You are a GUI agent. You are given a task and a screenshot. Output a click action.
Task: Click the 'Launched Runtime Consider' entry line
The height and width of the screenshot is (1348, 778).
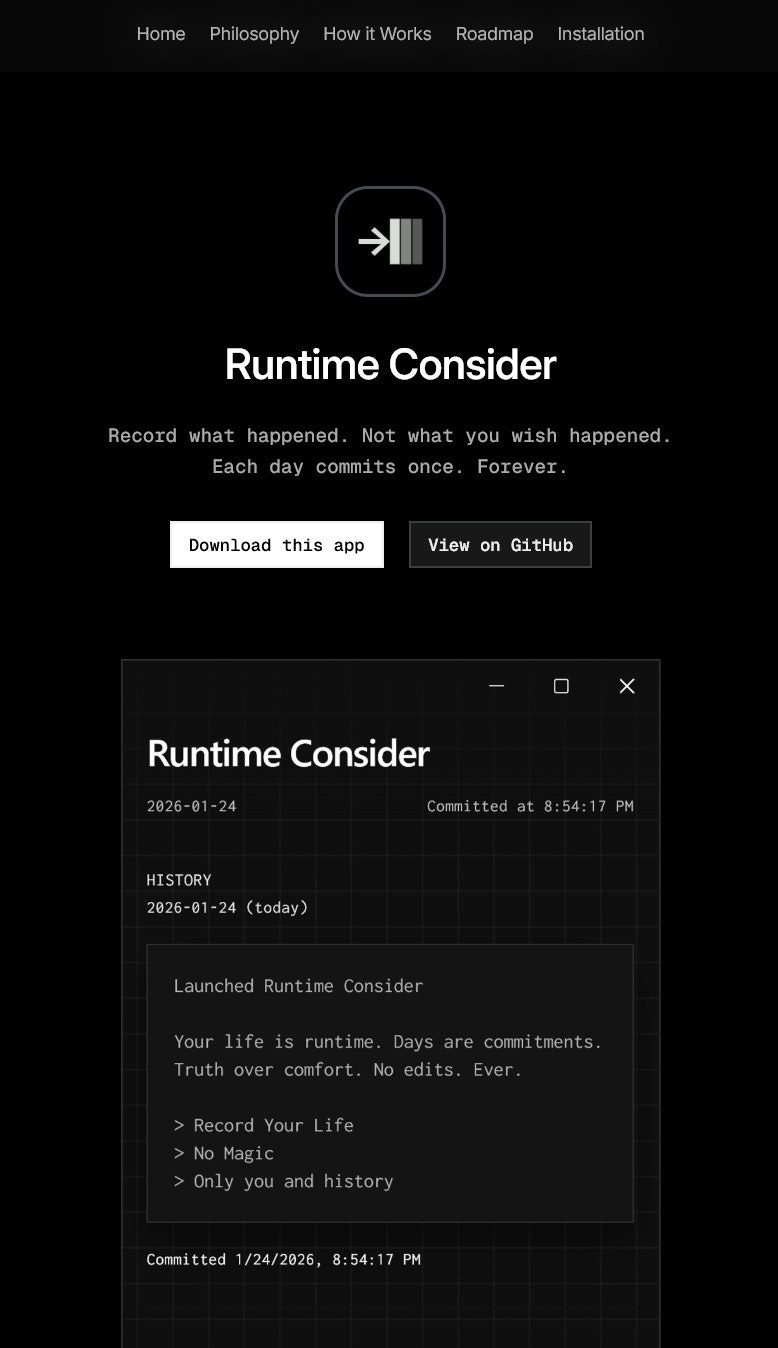(298, 986)
